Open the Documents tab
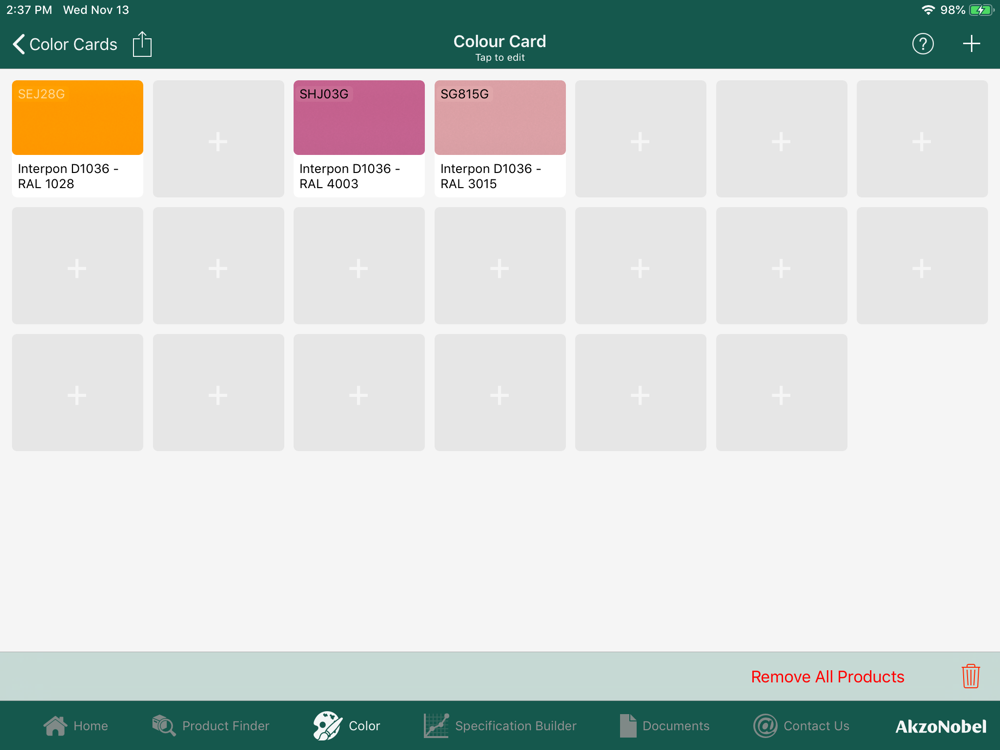This screenshot has width=1000, height=750. pos(665,726)
